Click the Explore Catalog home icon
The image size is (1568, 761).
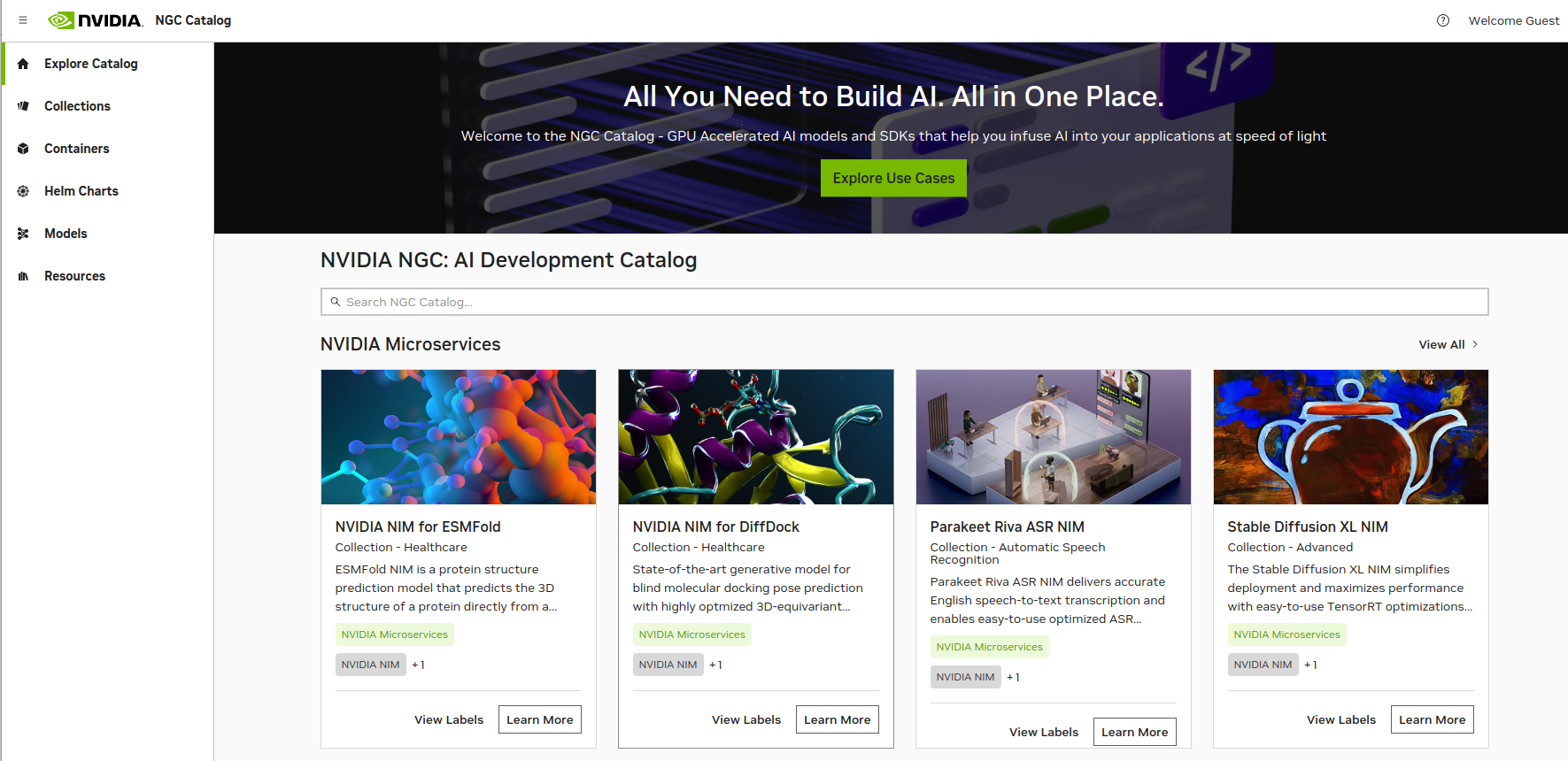pos(23,64)
